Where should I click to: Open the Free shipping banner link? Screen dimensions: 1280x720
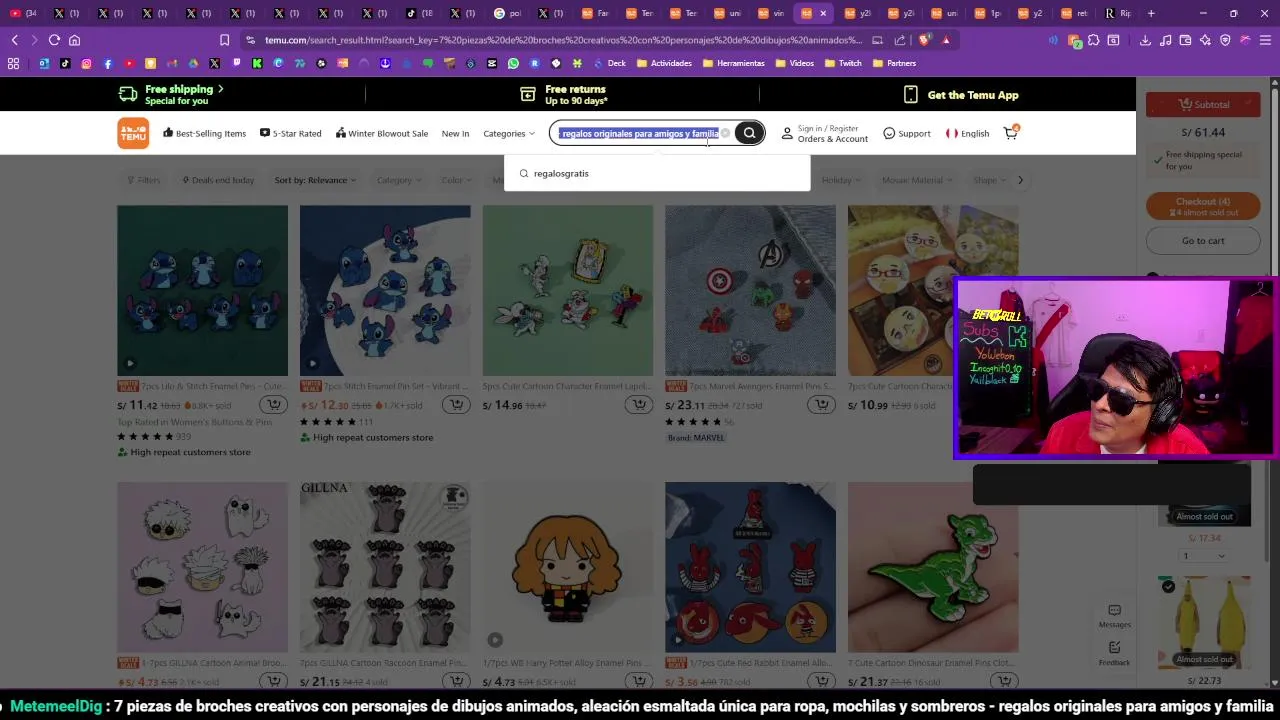click(171, 95)
